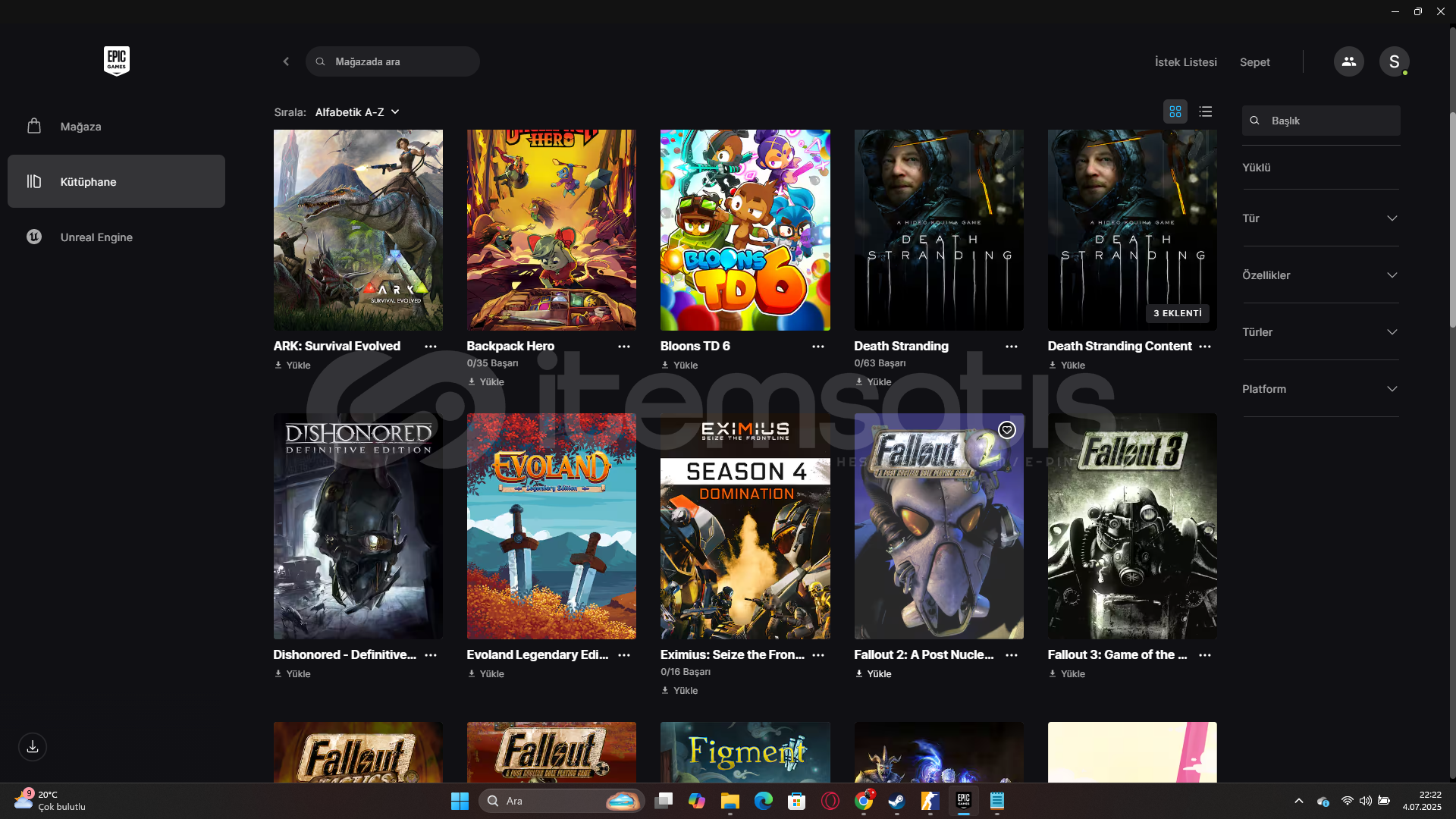
Task: Open Task View from the taskbar
Action: [x=664, y=801]
